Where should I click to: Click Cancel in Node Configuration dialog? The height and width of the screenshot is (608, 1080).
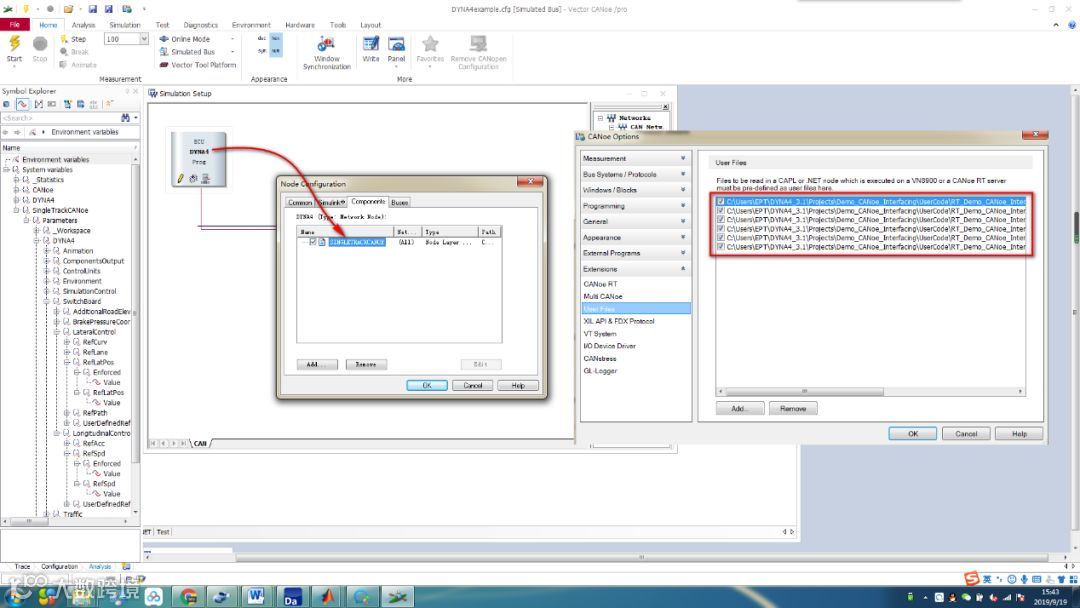(472, 386)
